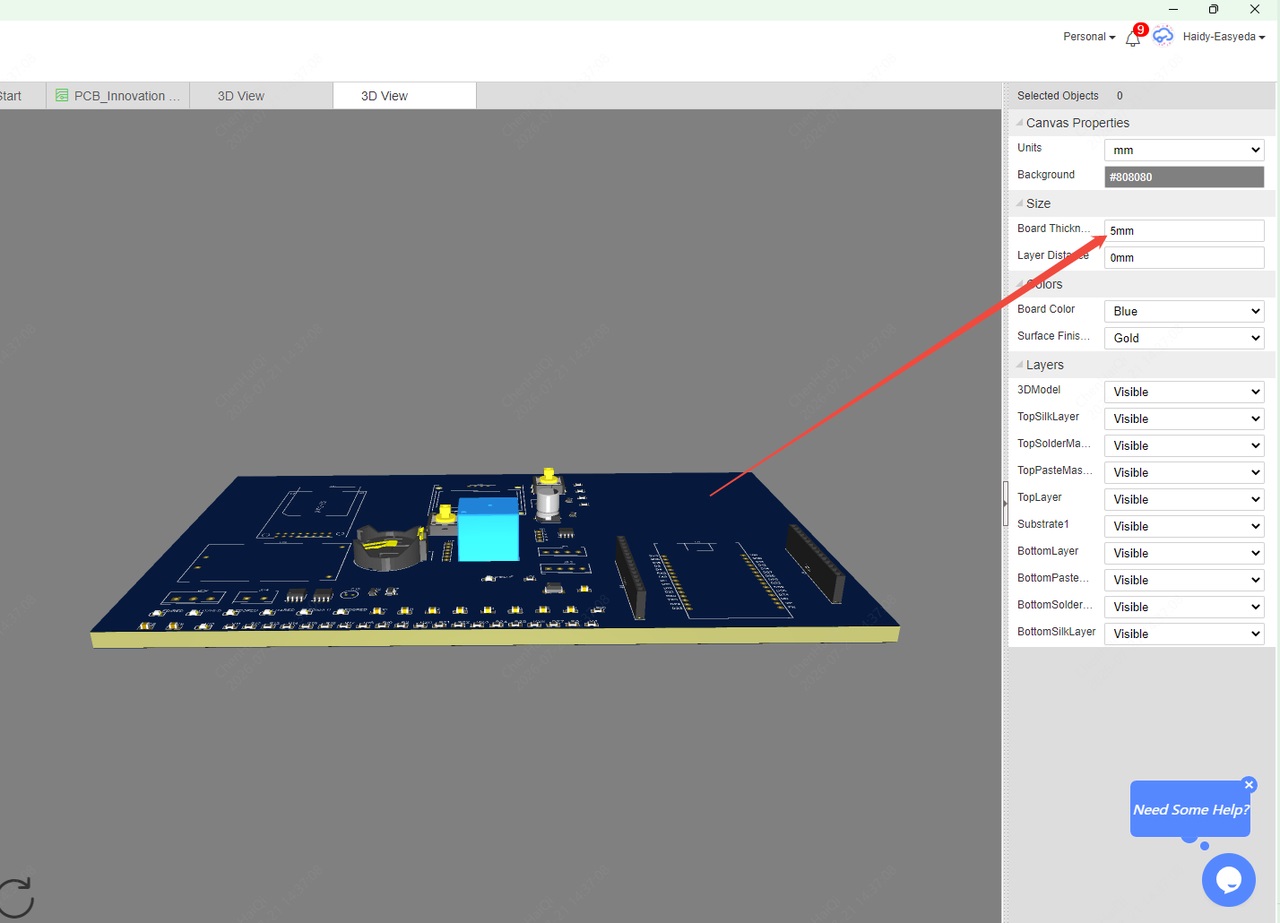Click the refresh arrow icon at bottom left
This screenshot has height=923, width=1280.
14,897
